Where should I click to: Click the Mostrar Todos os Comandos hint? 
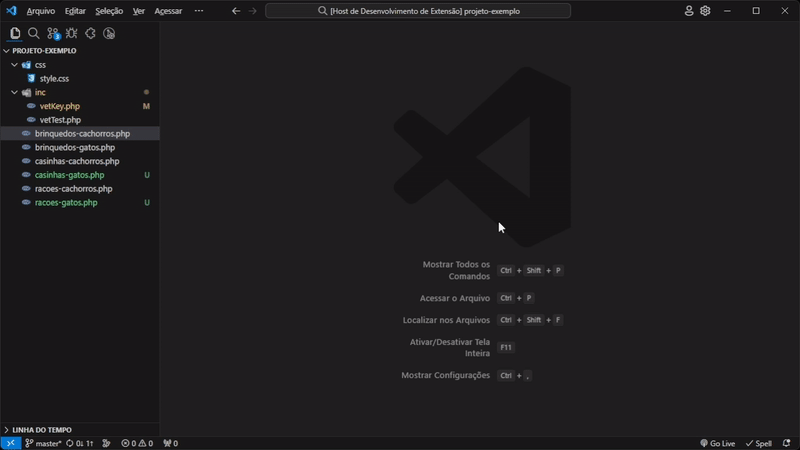tap(456, 270)
